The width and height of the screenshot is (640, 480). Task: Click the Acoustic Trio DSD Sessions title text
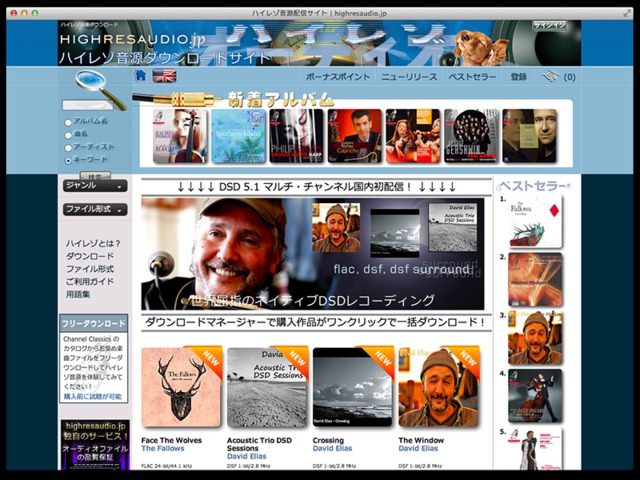pos(259,444)
